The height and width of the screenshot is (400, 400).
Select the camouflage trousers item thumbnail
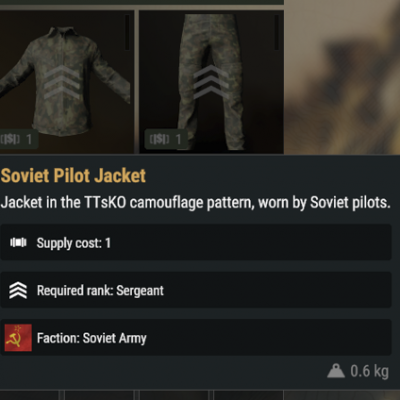tap(211, 82)
